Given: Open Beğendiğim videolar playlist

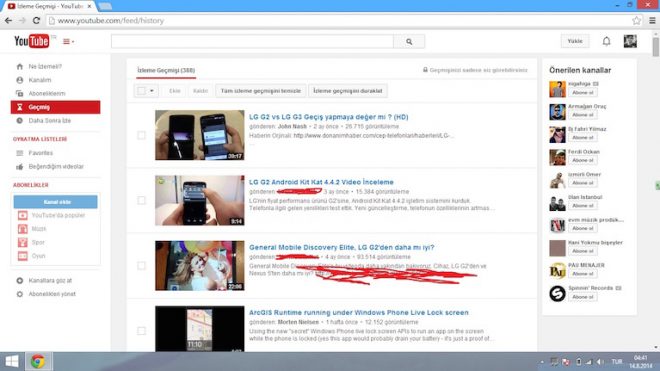Looking at the screenshot, I should coord(56,166).
